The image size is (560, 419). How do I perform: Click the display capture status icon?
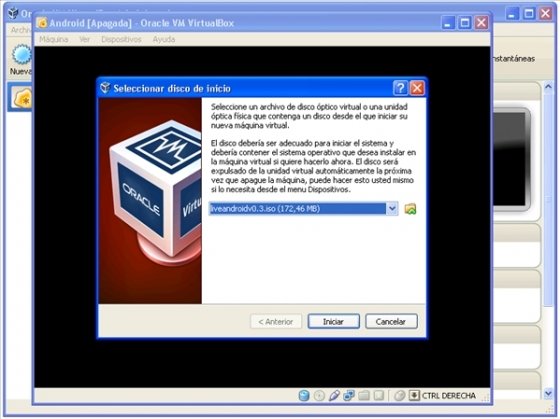click(379, 395)
